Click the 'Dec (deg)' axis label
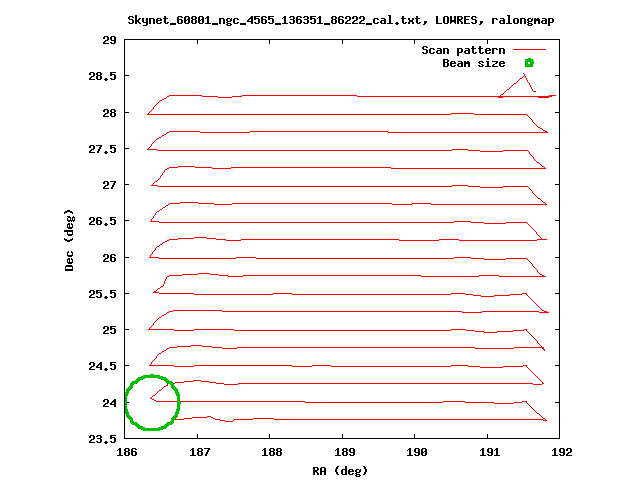The height and width of the screenshot is (480, 640). tap(69, 240)
